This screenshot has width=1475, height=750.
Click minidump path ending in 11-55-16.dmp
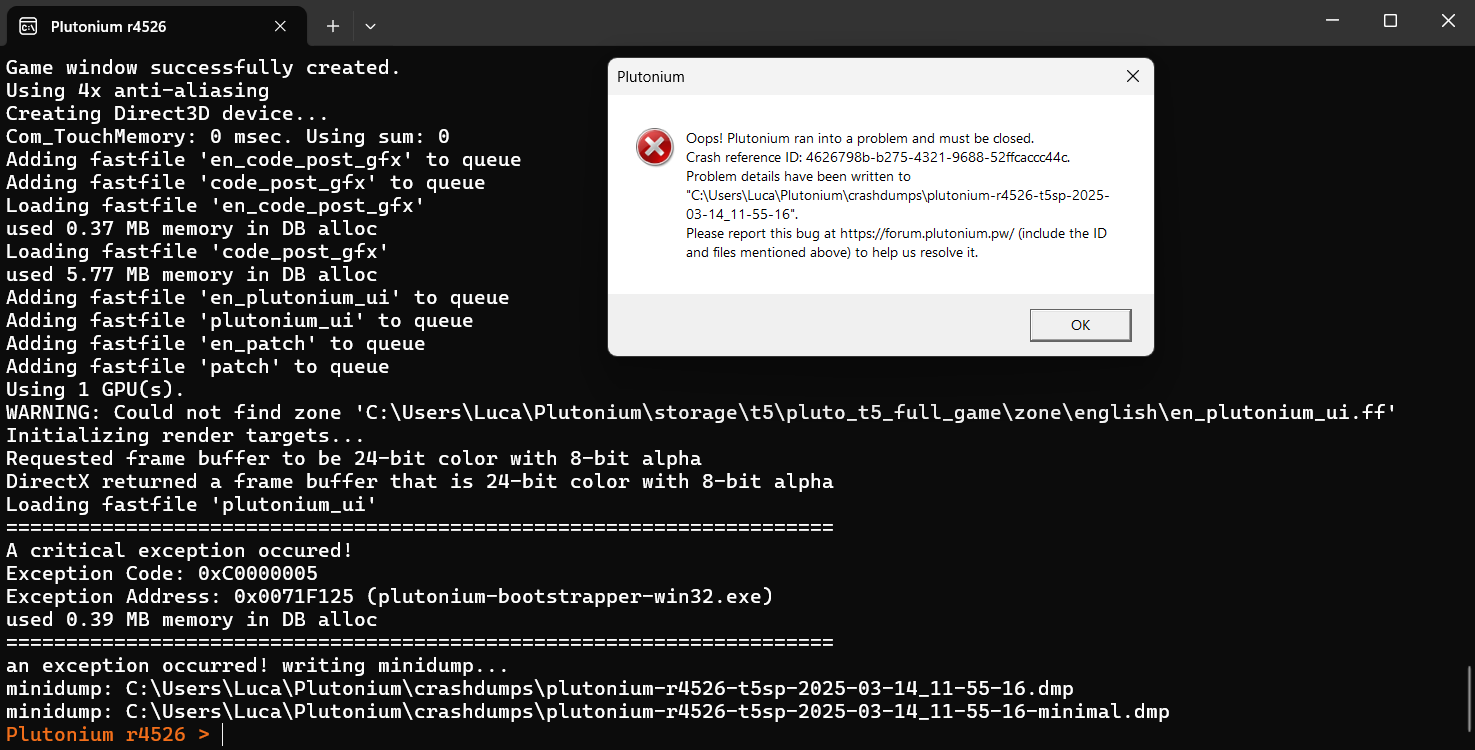(540, 689)
